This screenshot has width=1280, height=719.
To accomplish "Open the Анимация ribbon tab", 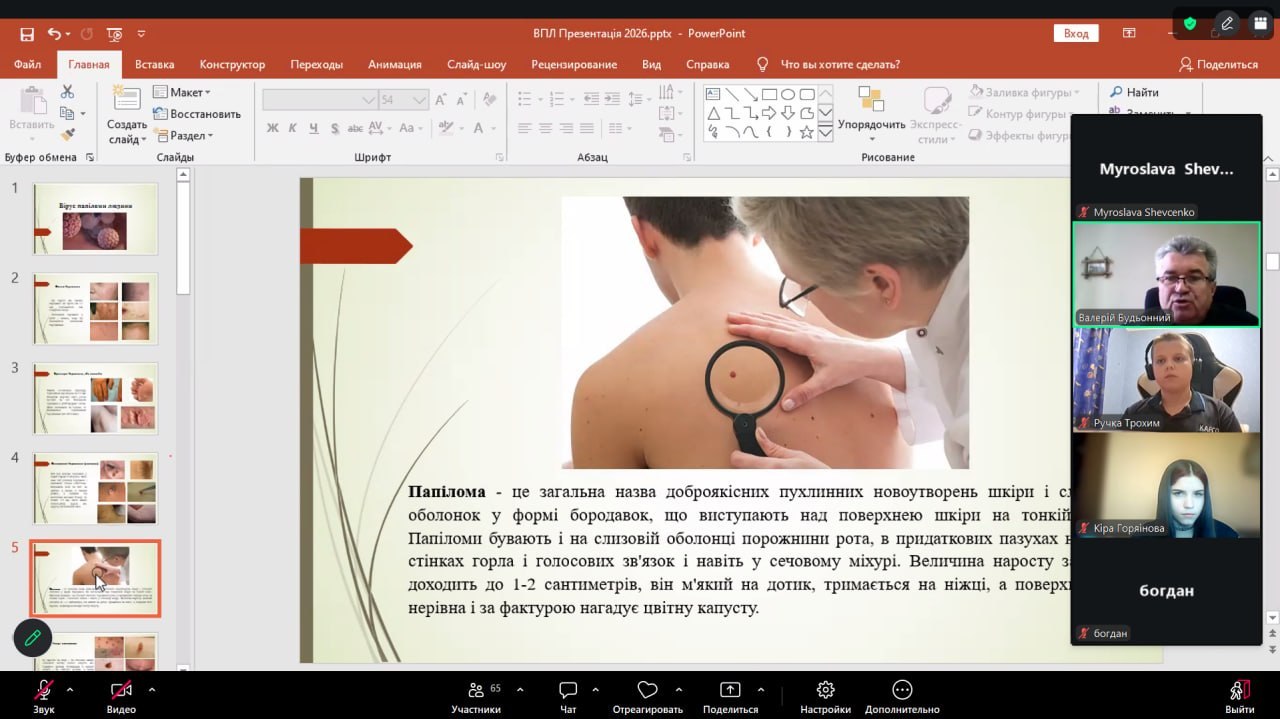I will point(394,64).
